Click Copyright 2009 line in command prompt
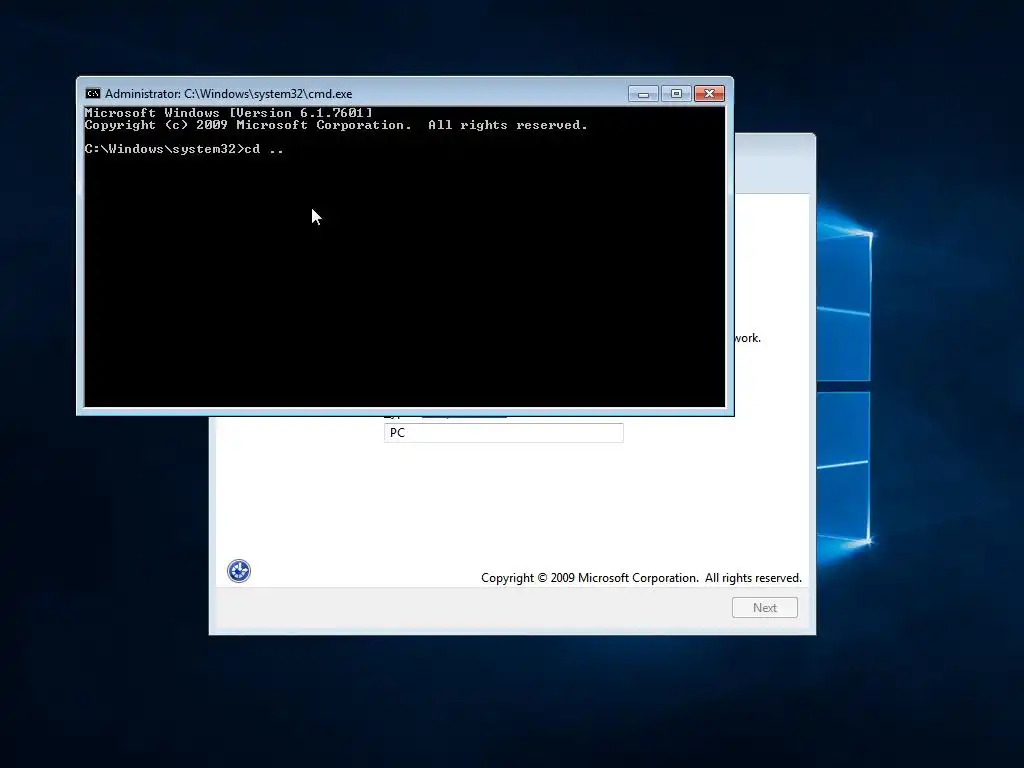The image size is (1024, 768). (336, 125)
